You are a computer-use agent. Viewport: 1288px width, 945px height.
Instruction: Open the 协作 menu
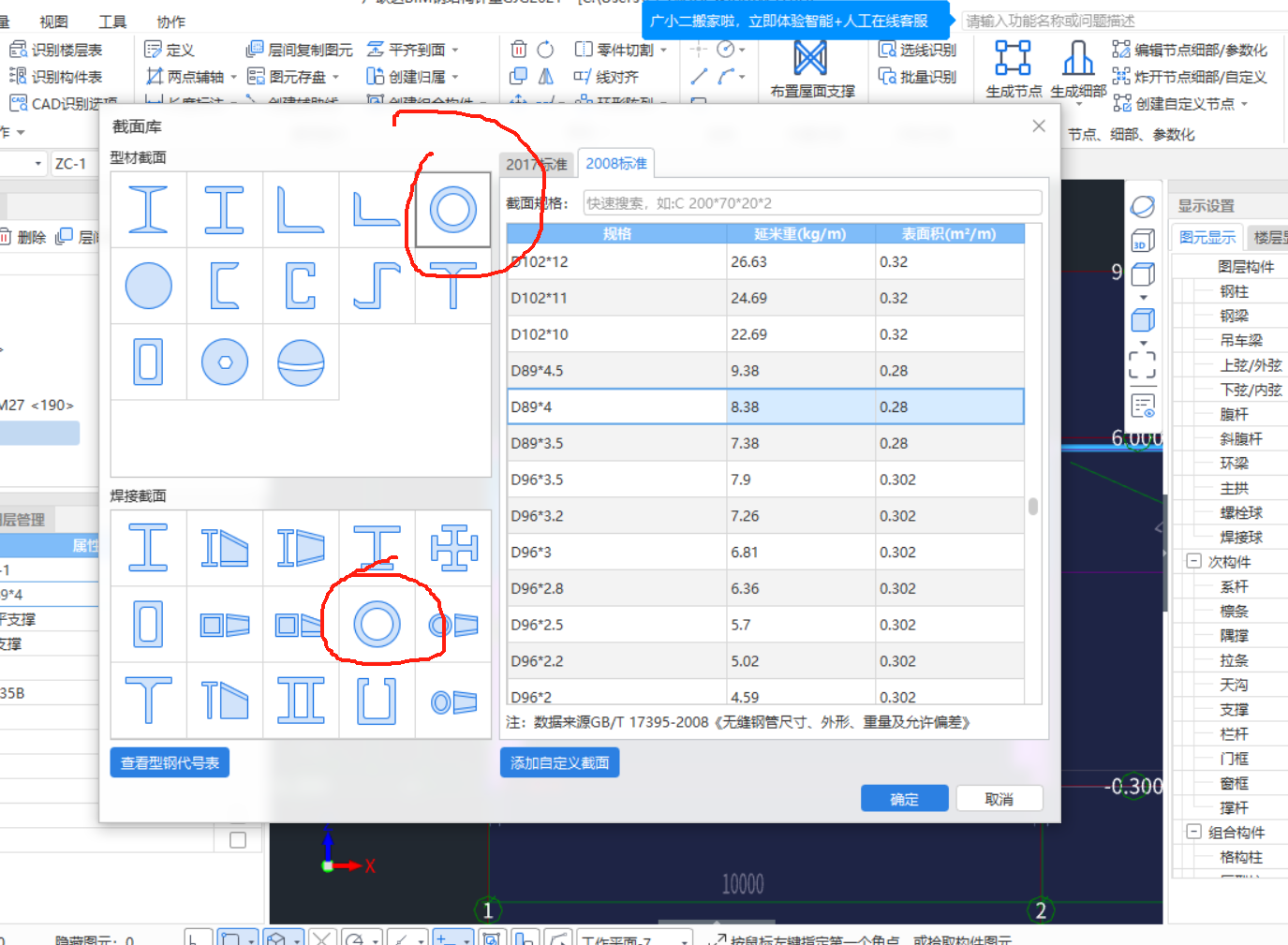170,22
